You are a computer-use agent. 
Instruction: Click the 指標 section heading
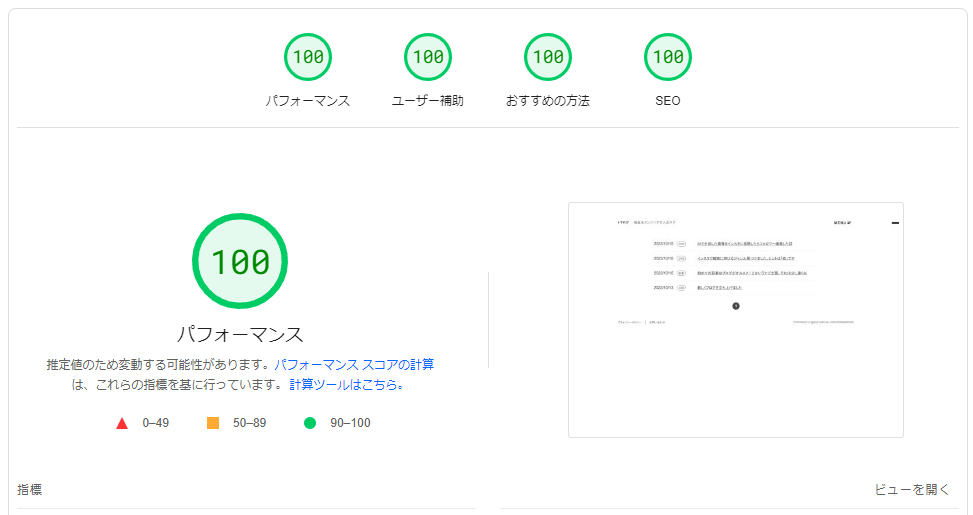click(x=29, y=490)
